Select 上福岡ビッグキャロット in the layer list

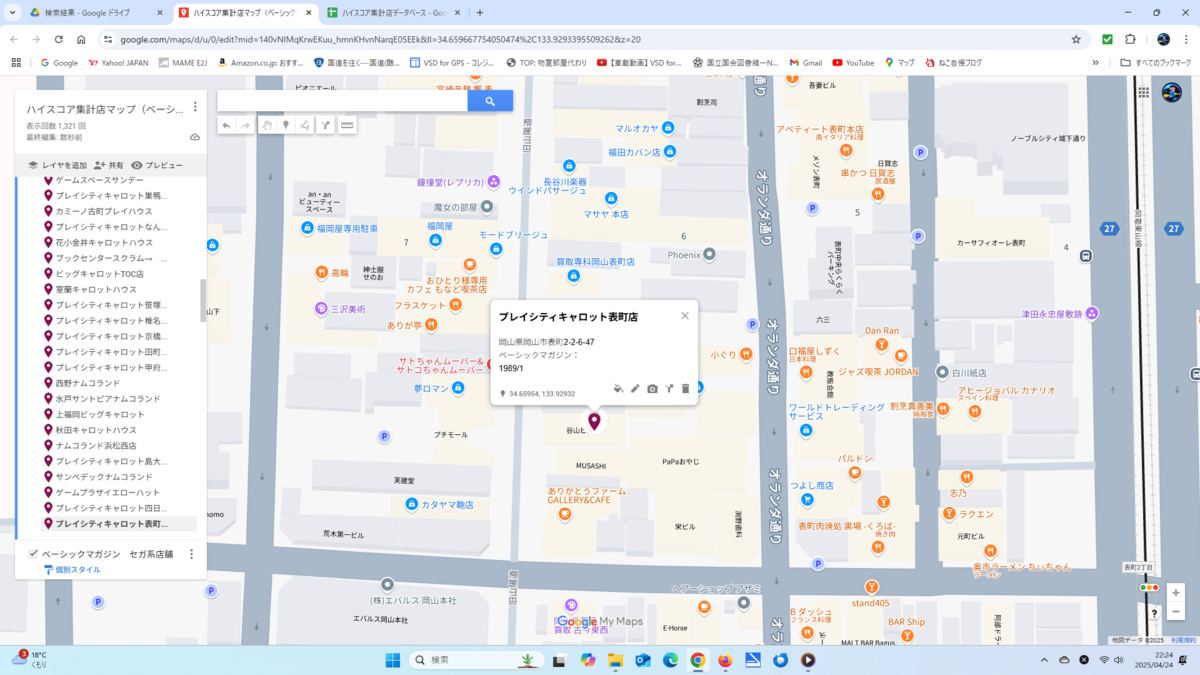click(100, 414)
